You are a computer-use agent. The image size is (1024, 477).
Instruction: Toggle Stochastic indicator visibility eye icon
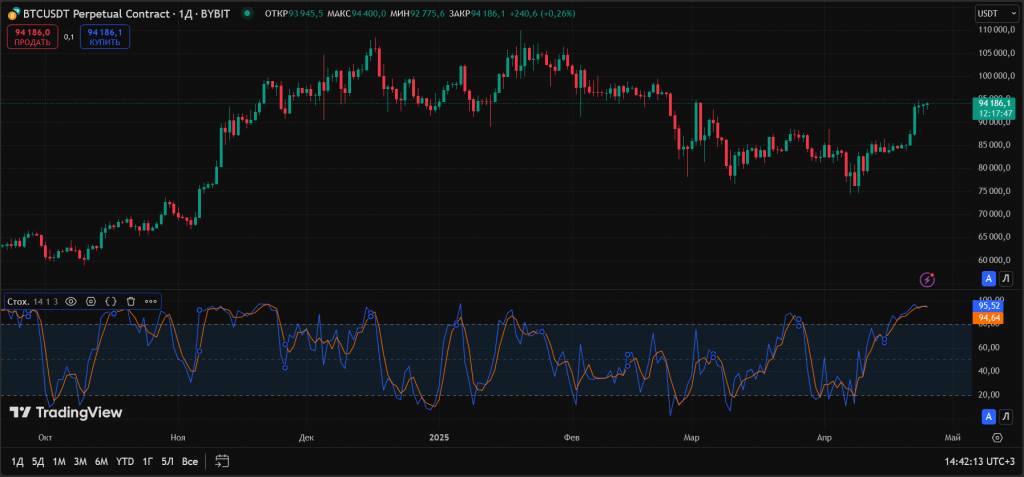tap(71, 301)
